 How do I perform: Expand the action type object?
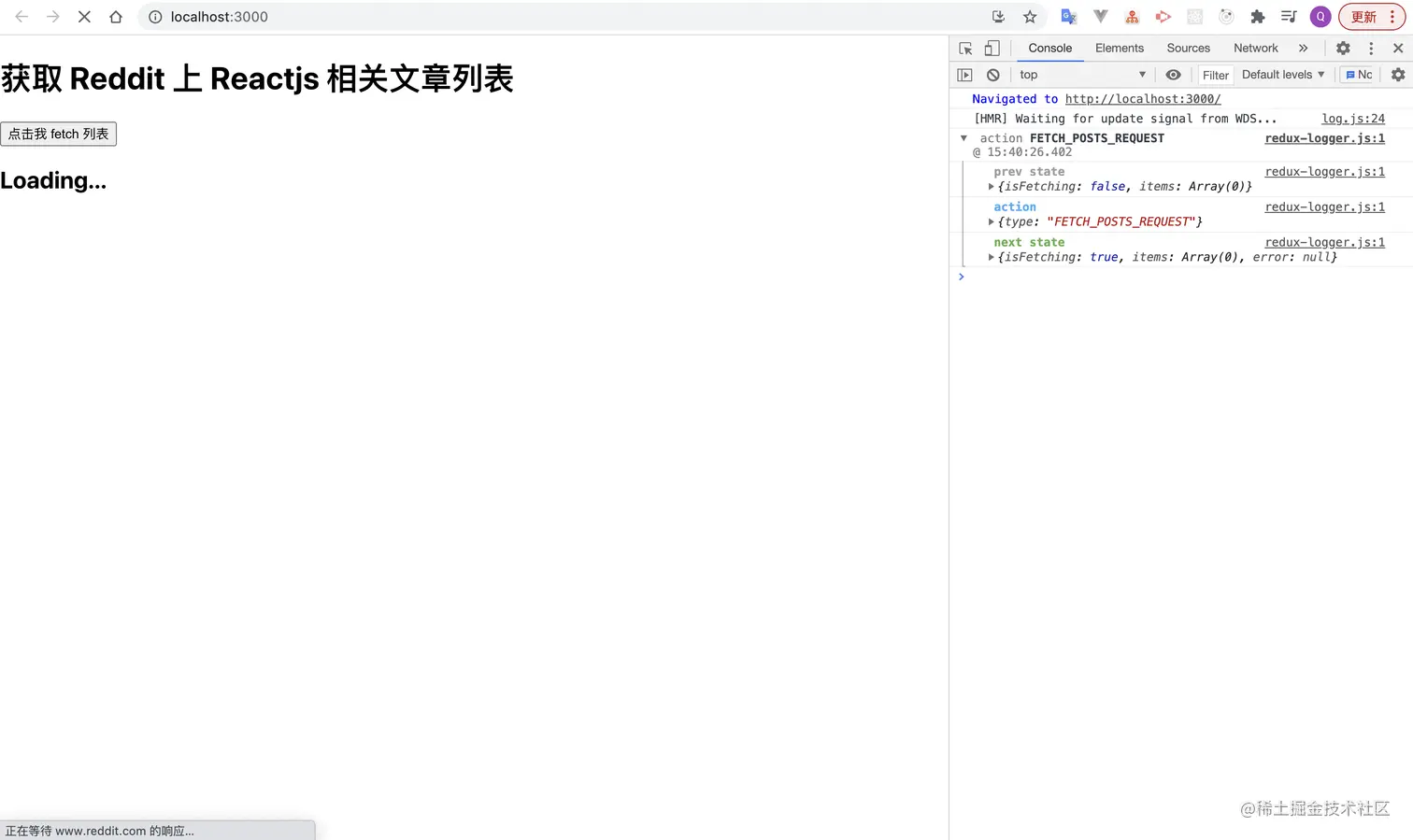coord(991,222)
